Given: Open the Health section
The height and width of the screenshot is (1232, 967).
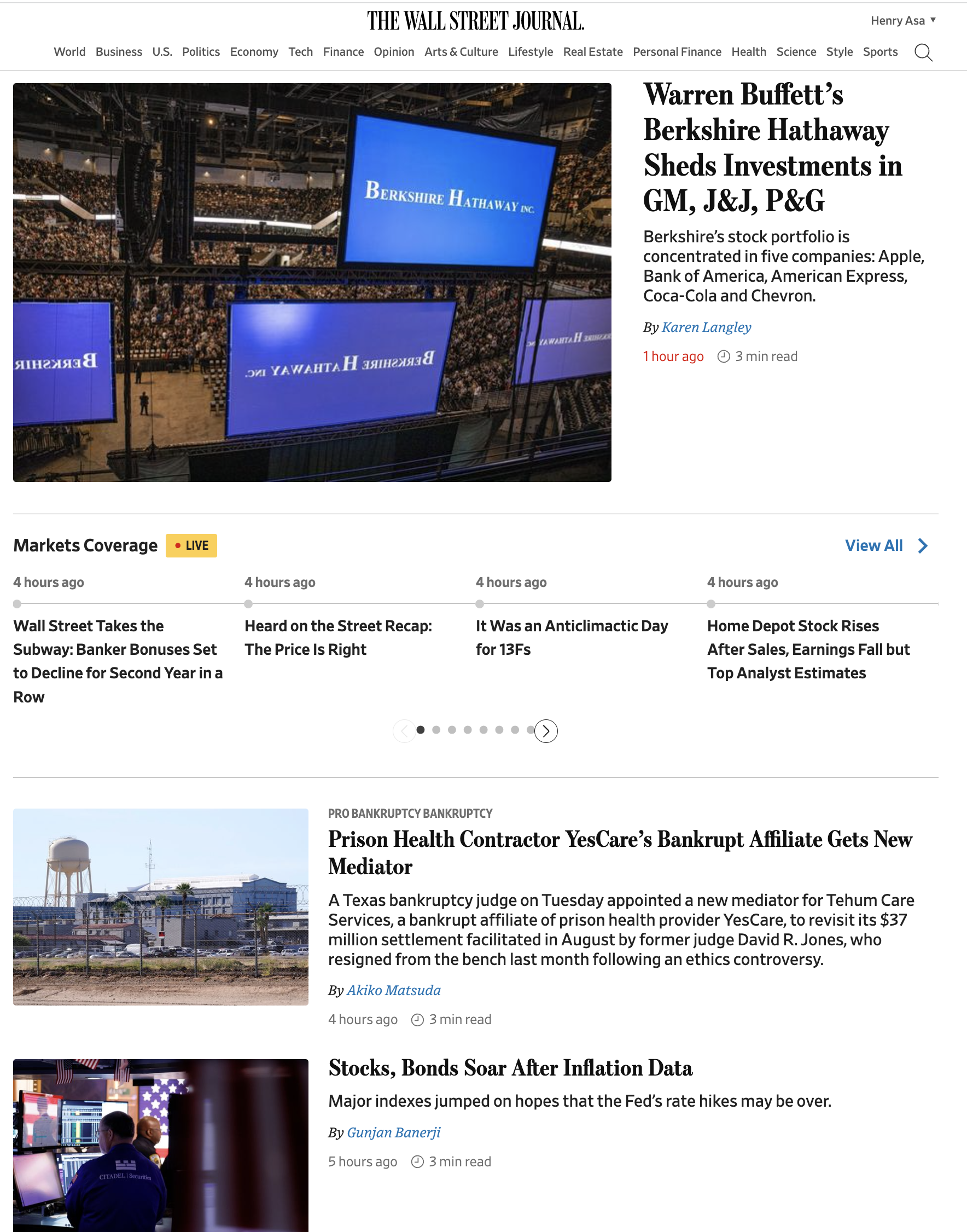Looking at the screenshot, I should [x=748, y=51].
